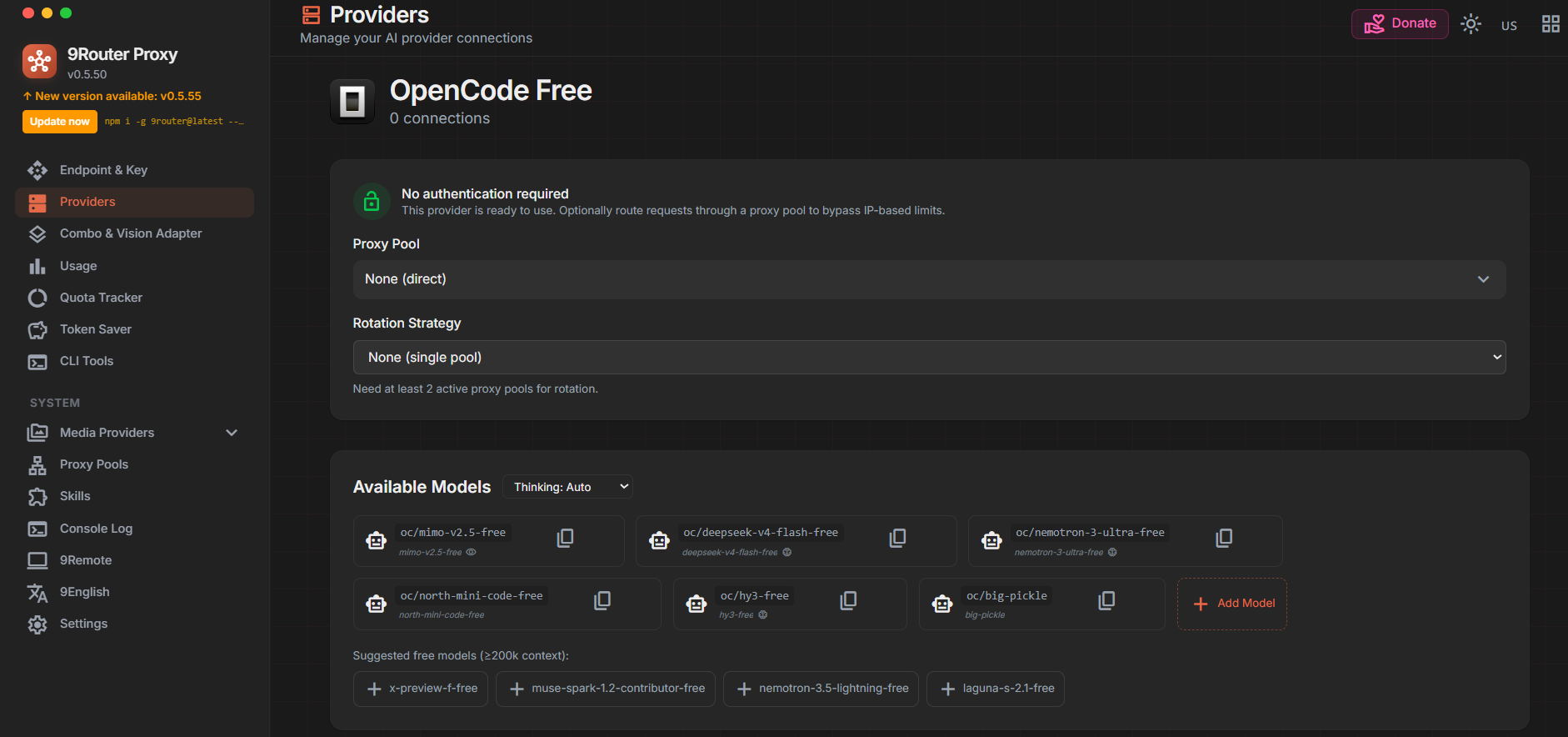This screenshot has height=737, width=1568.
Task: Click the robot icon for oc/mimo-v2.5-free
Action: click(x=377, y=541)
